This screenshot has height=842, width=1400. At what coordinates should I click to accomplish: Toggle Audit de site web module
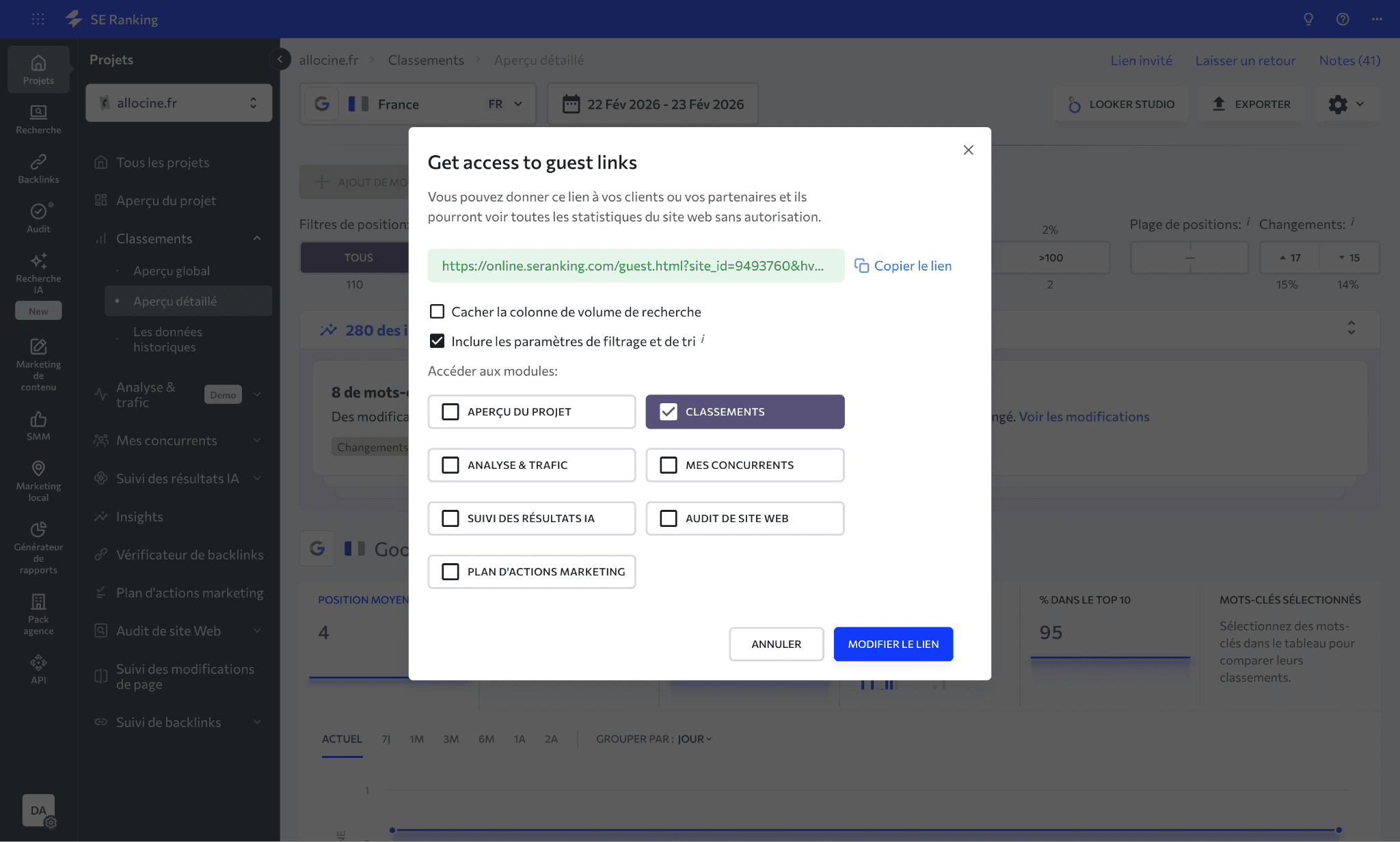pos(669,518)
